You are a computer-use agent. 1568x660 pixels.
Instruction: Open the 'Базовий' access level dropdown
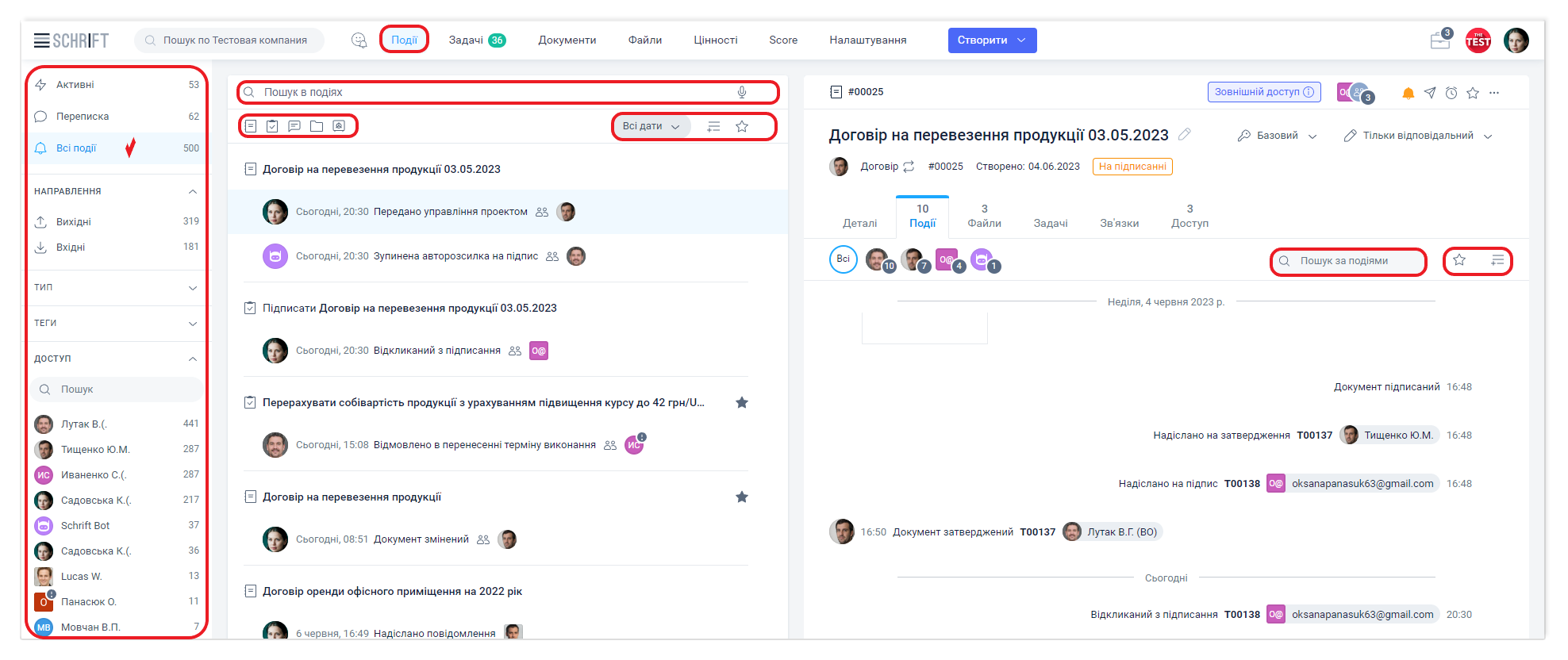coord(1278,136)
